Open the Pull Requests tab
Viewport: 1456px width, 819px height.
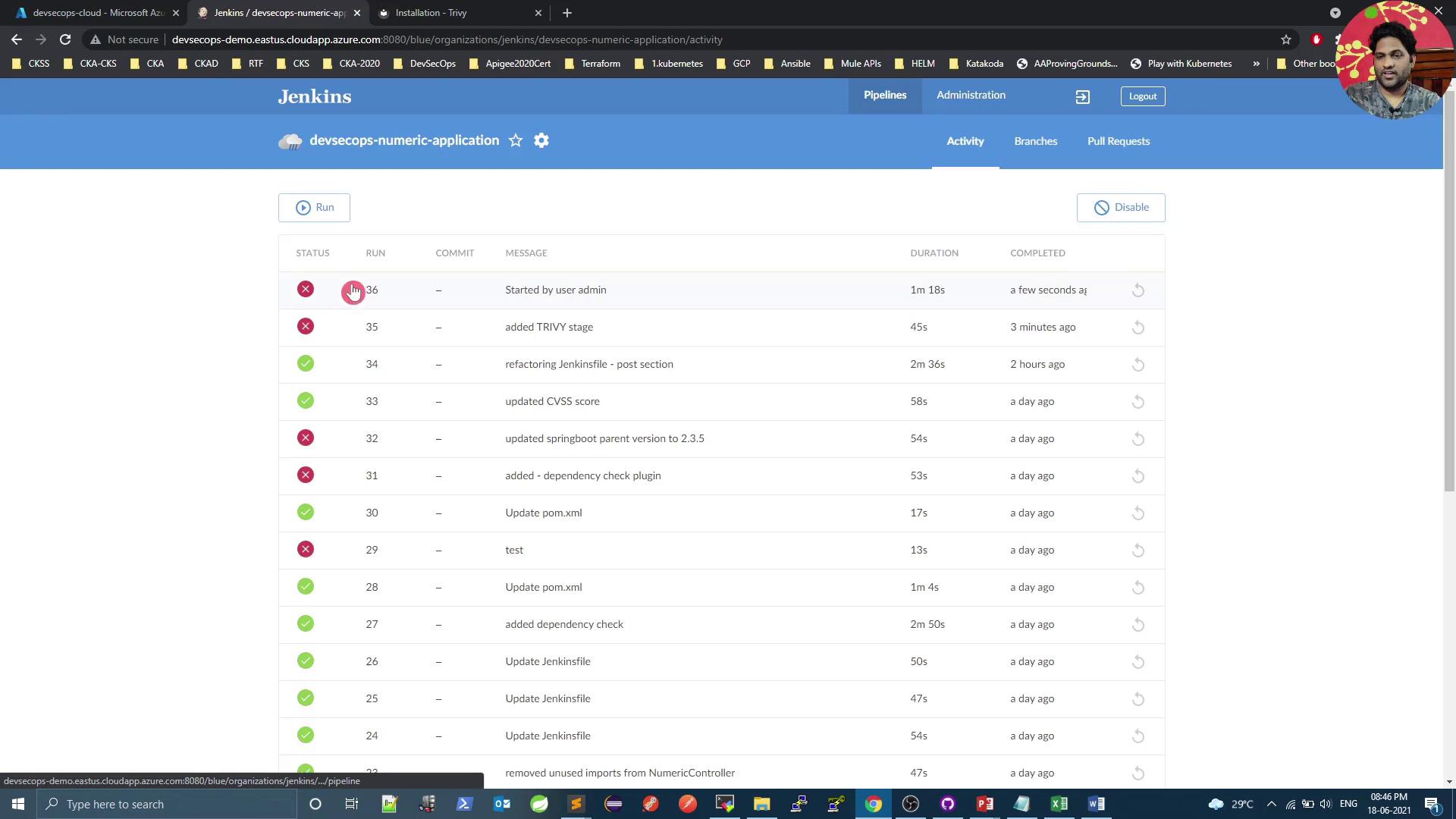1118,142
